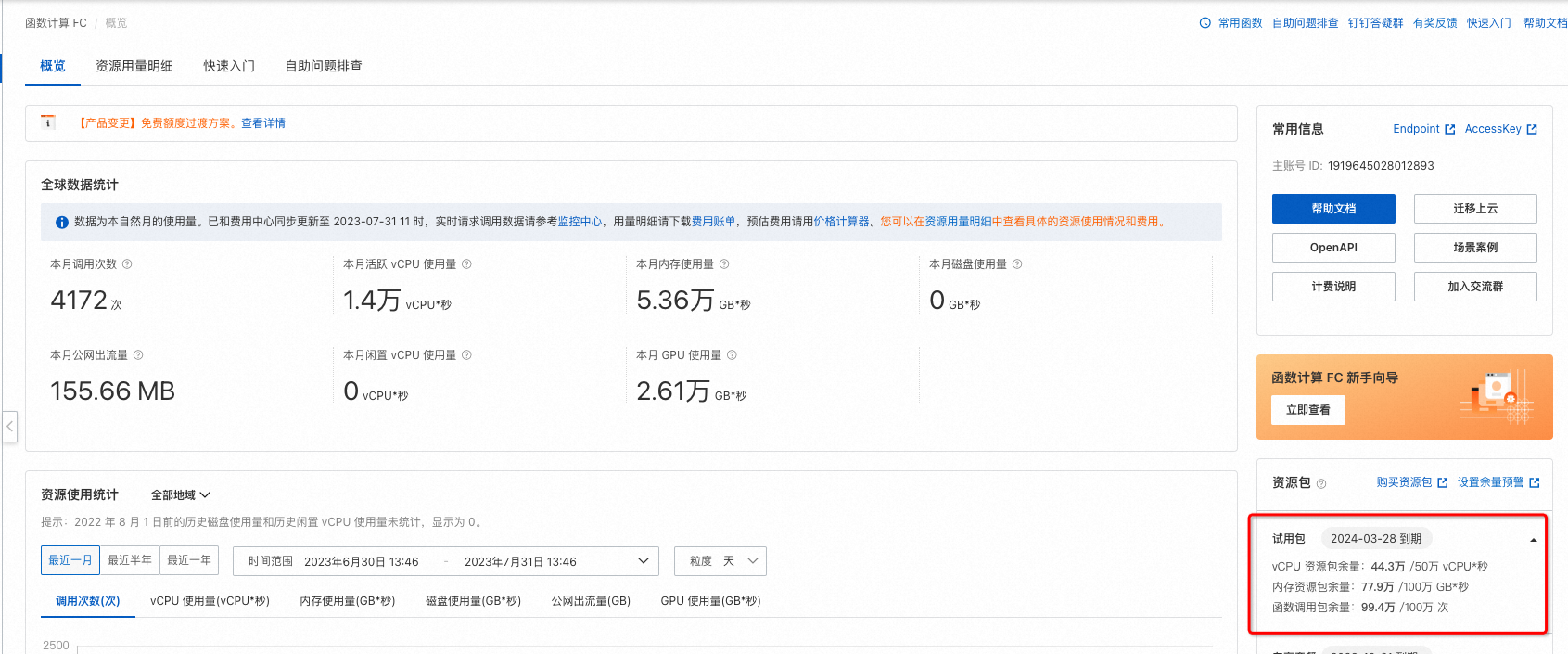Click external link icon next to AccessKey
The width and height of the screenshot is (1568, 654).
1532,130
